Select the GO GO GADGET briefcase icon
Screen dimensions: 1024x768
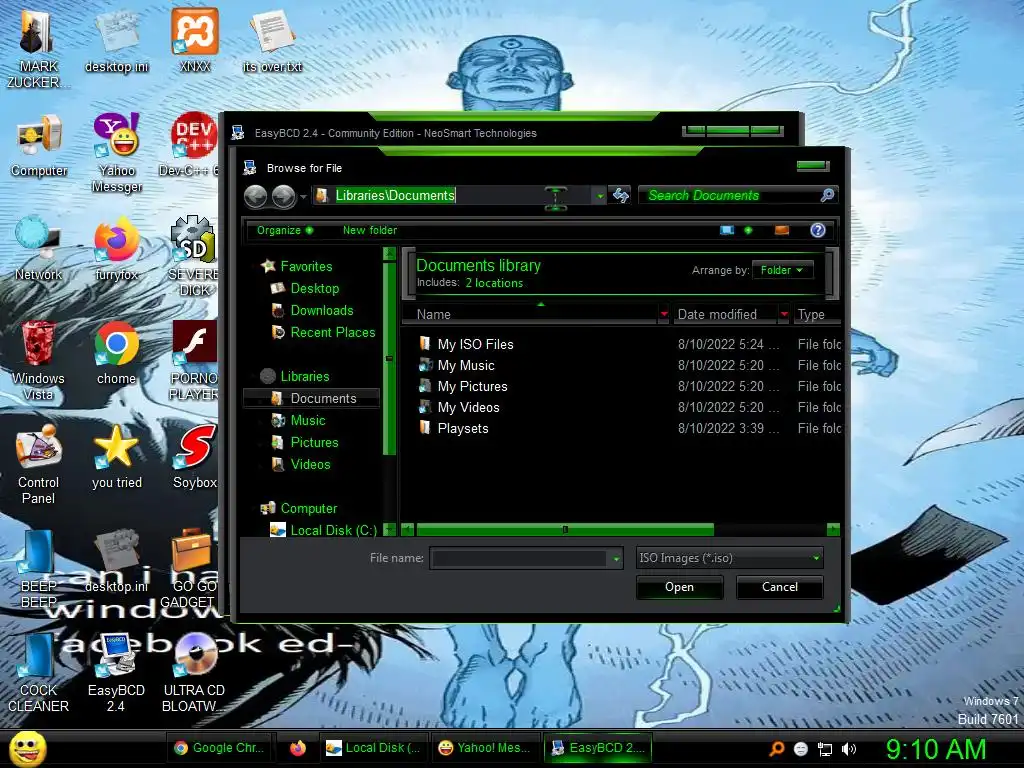click(189, 568)
